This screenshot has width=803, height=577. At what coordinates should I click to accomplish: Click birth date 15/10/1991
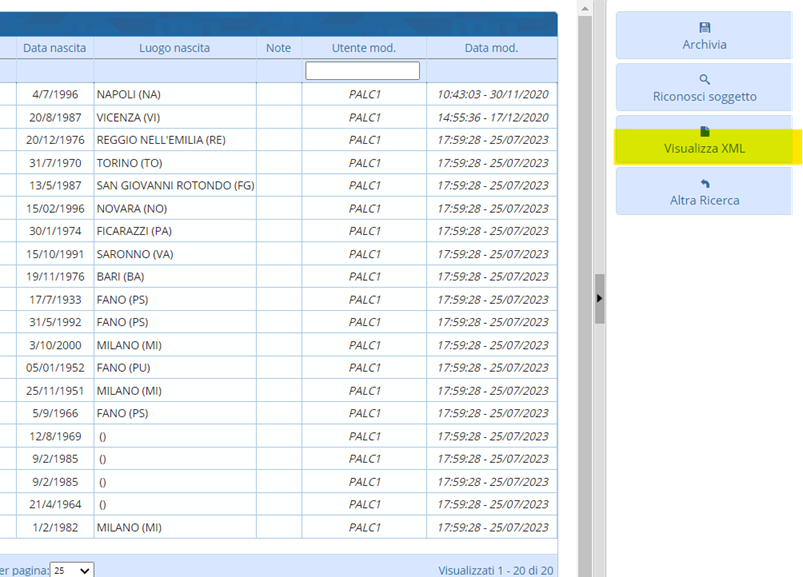(55, 254)
